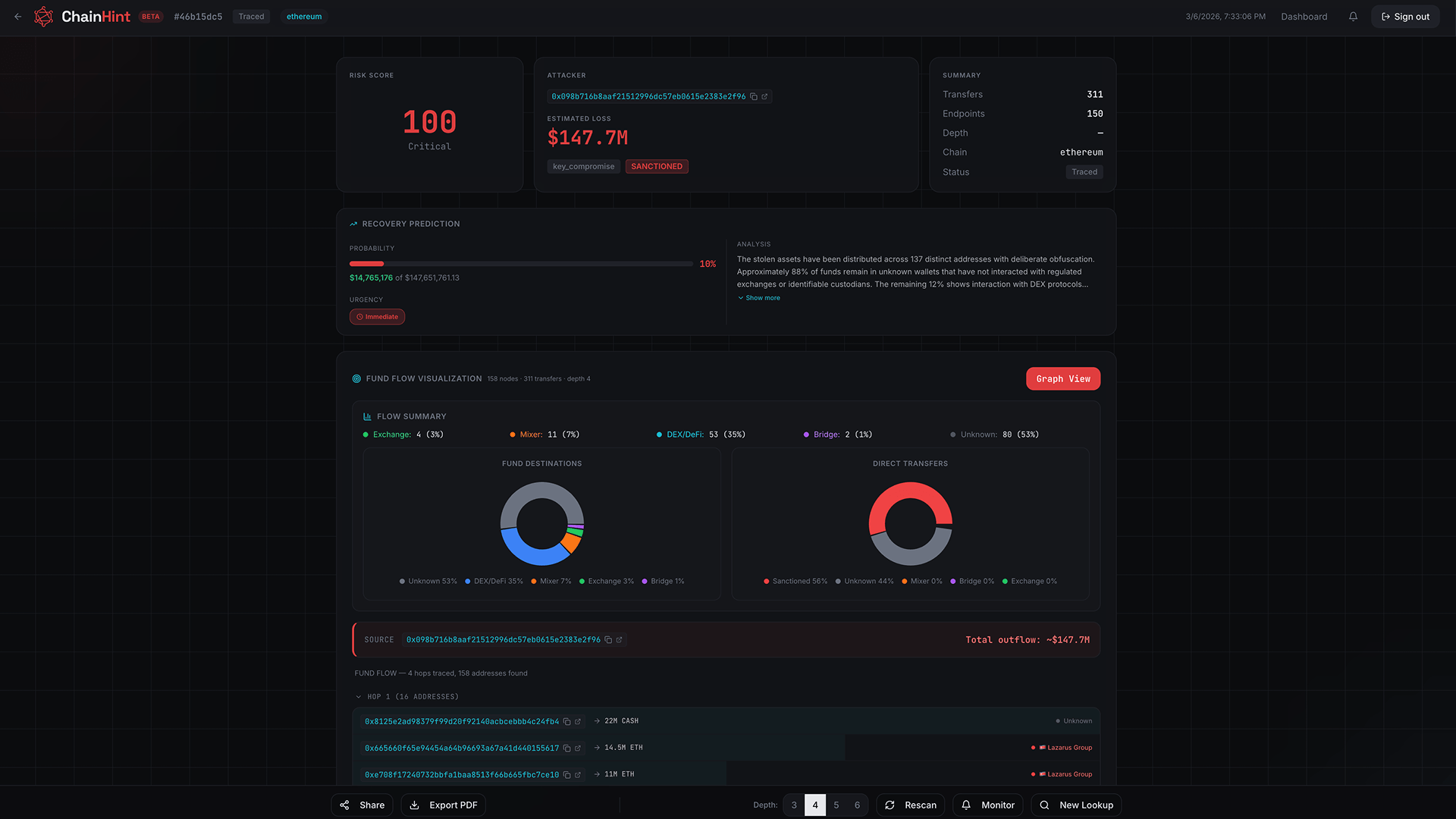Set depth to 5
Screen dimensions: 1456x819
(x=836, y=805)
